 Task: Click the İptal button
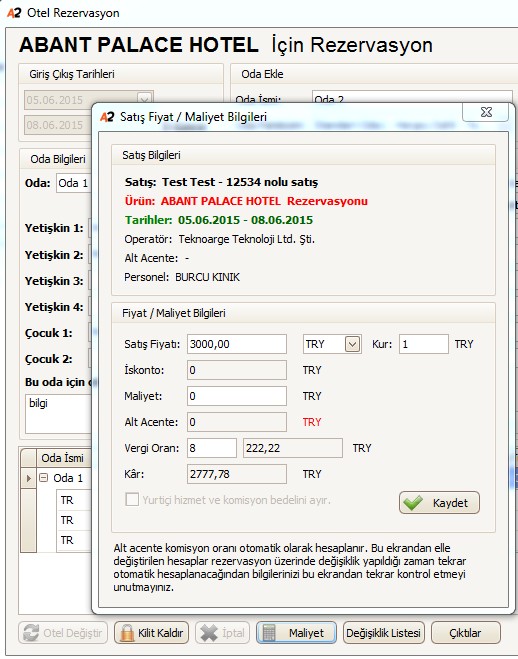click(223, 633)
